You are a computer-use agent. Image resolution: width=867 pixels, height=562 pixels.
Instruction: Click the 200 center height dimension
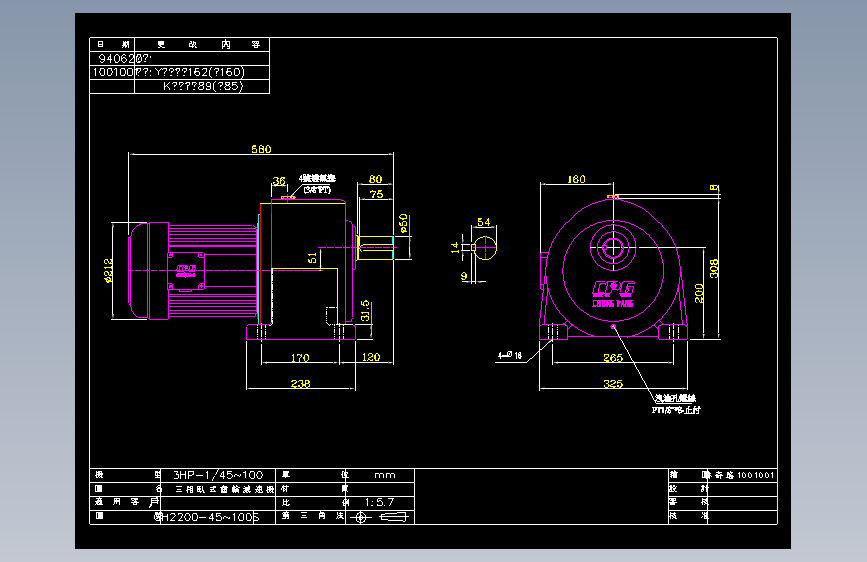pyautogui.click(x=699, y=293)
